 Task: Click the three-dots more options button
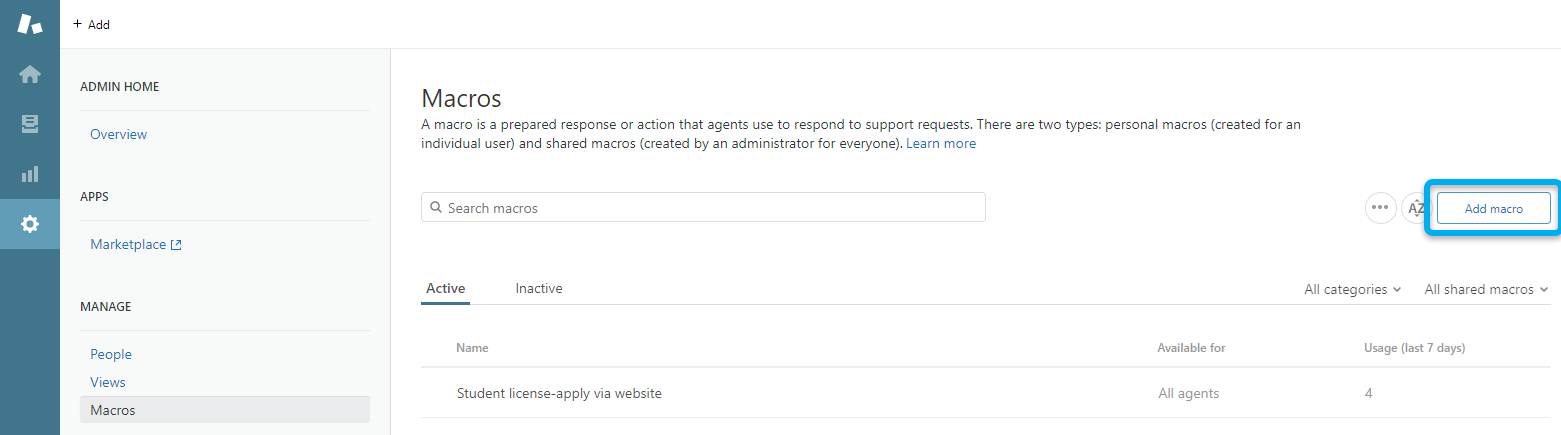click(x=1380, y=208)
